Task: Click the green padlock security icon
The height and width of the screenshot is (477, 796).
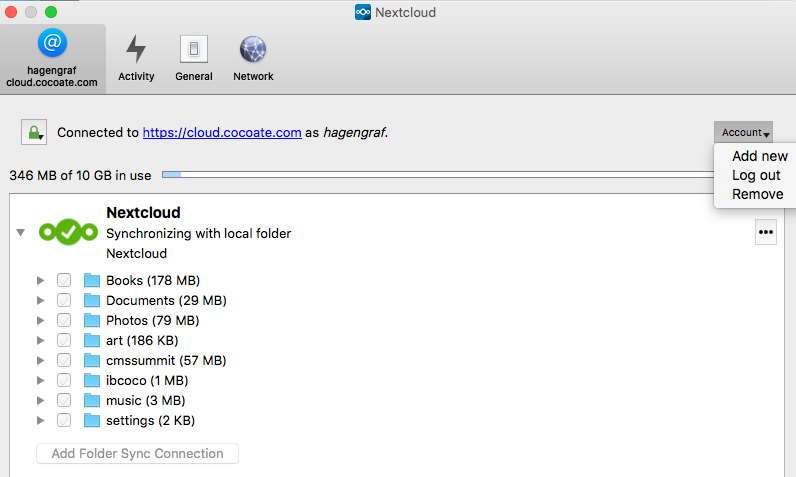Action: (34, 132)
